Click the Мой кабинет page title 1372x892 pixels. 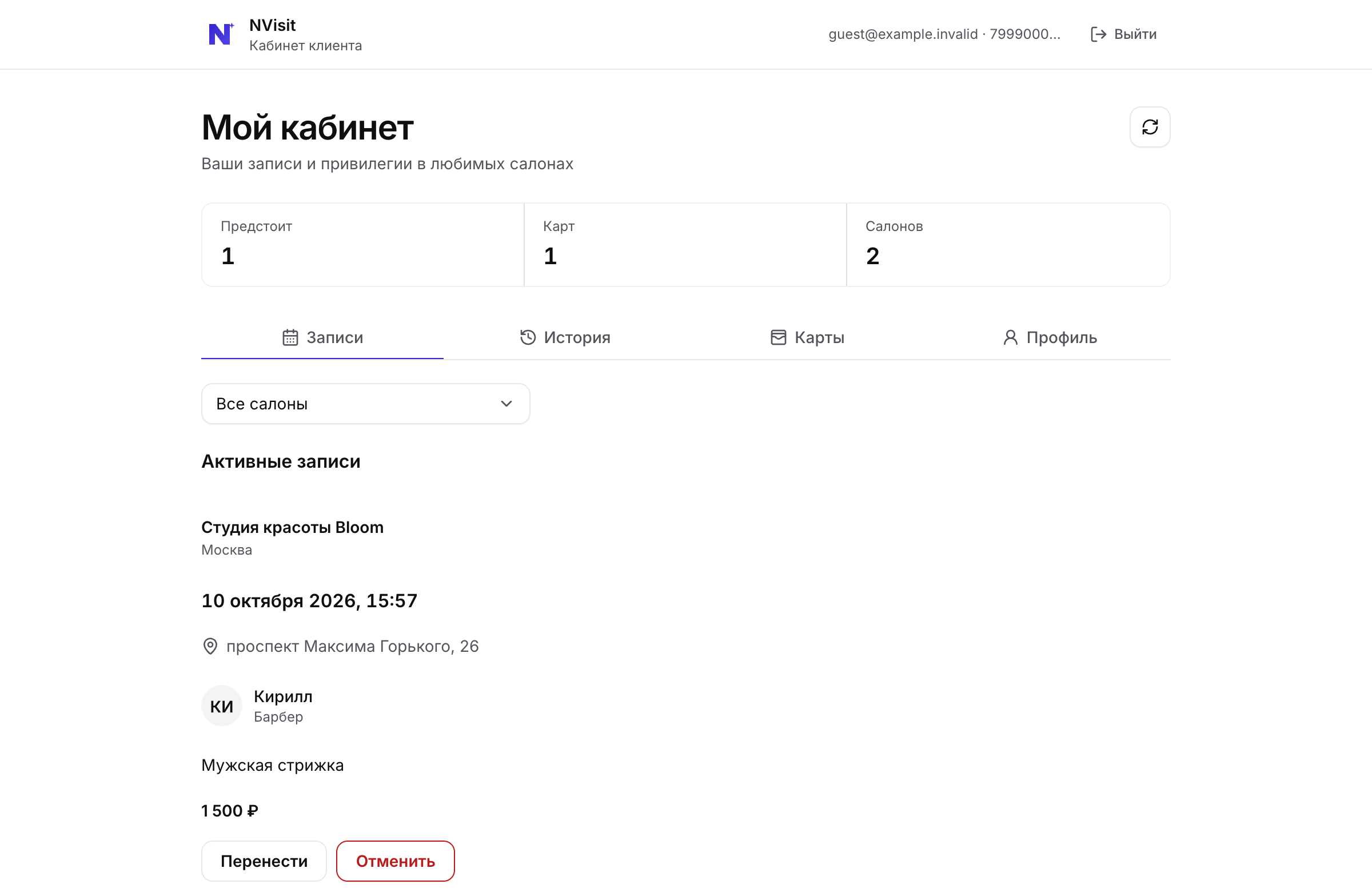click(x=307, y=128)
